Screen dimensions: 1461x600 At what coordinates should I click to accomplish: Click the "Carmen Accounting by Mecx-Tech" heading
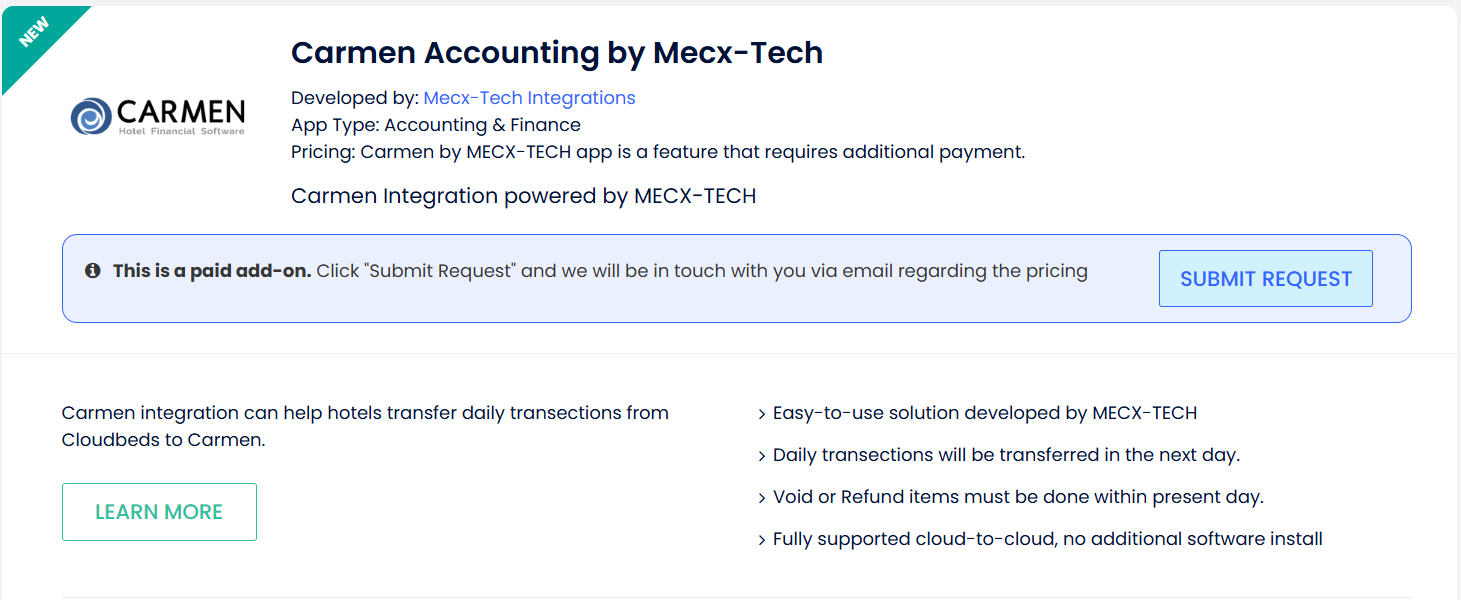557,53
